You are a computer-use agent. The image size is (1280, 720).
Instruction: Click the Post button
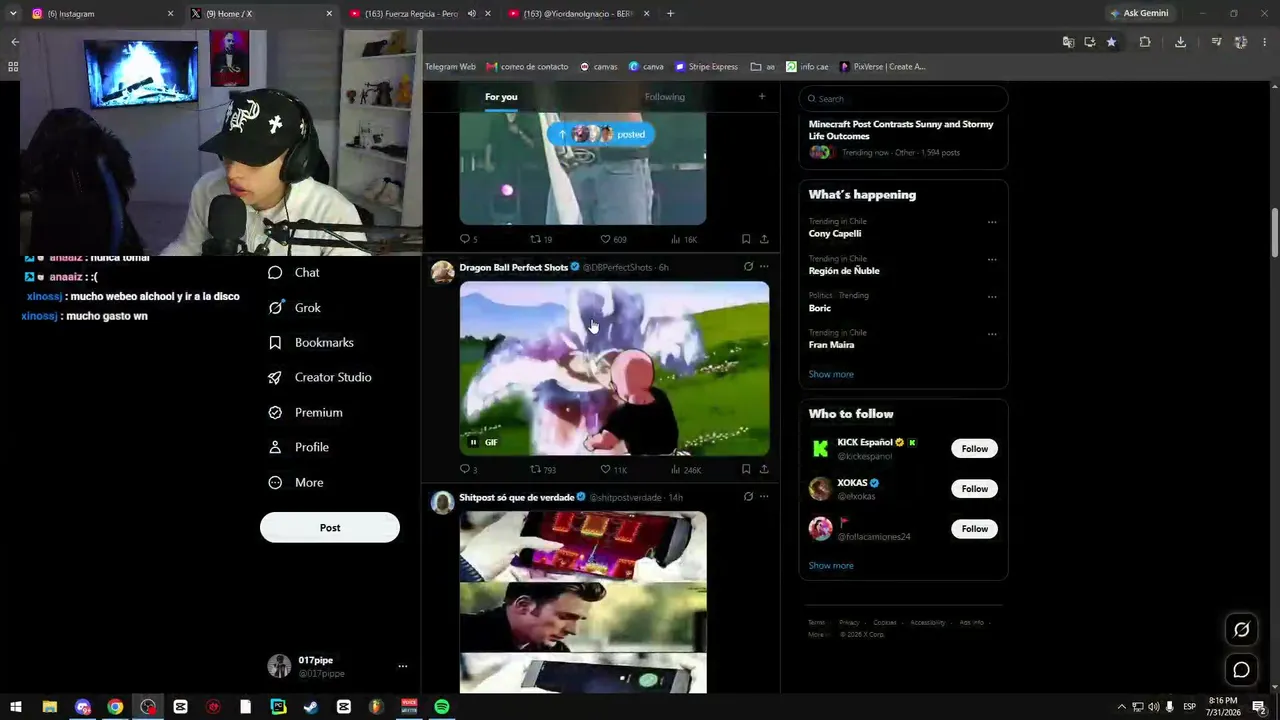pyautogui.click(x=330, y=528)
